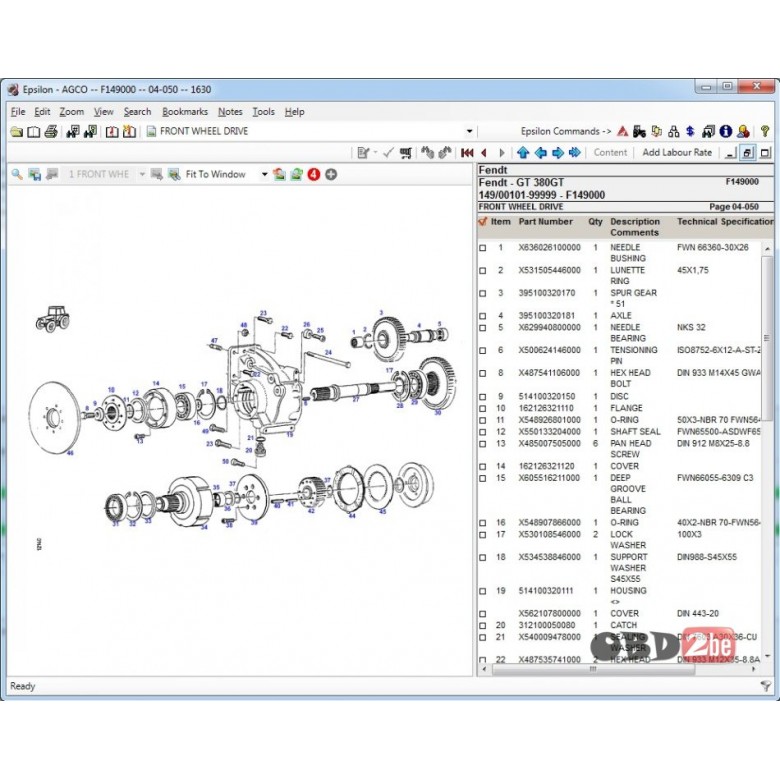Click the tractor icon in Epsilon Commands
The width and height of the screenshot is (780, 780).
pos(639,131)
